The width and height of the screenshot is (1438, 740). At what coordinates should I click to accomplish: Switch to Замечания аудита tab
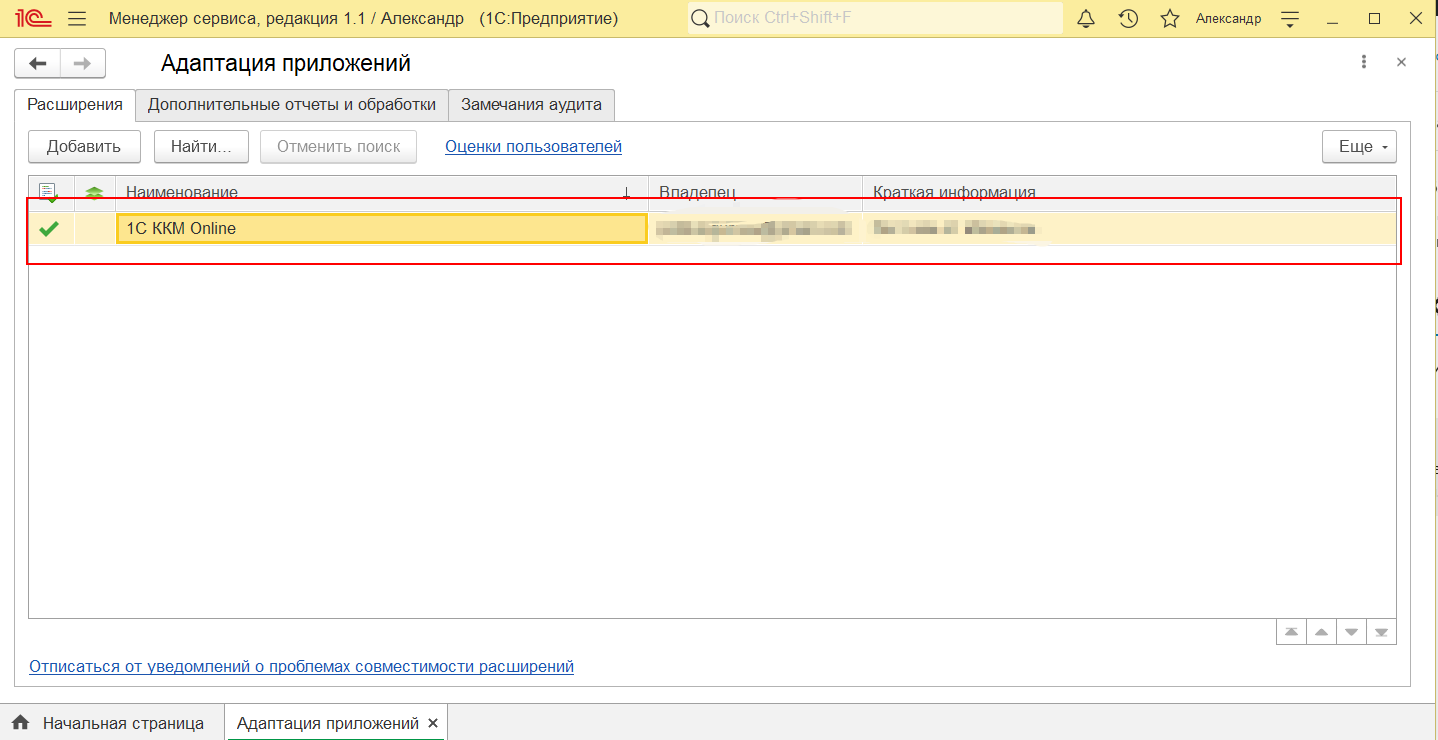[x=531, y=104]
